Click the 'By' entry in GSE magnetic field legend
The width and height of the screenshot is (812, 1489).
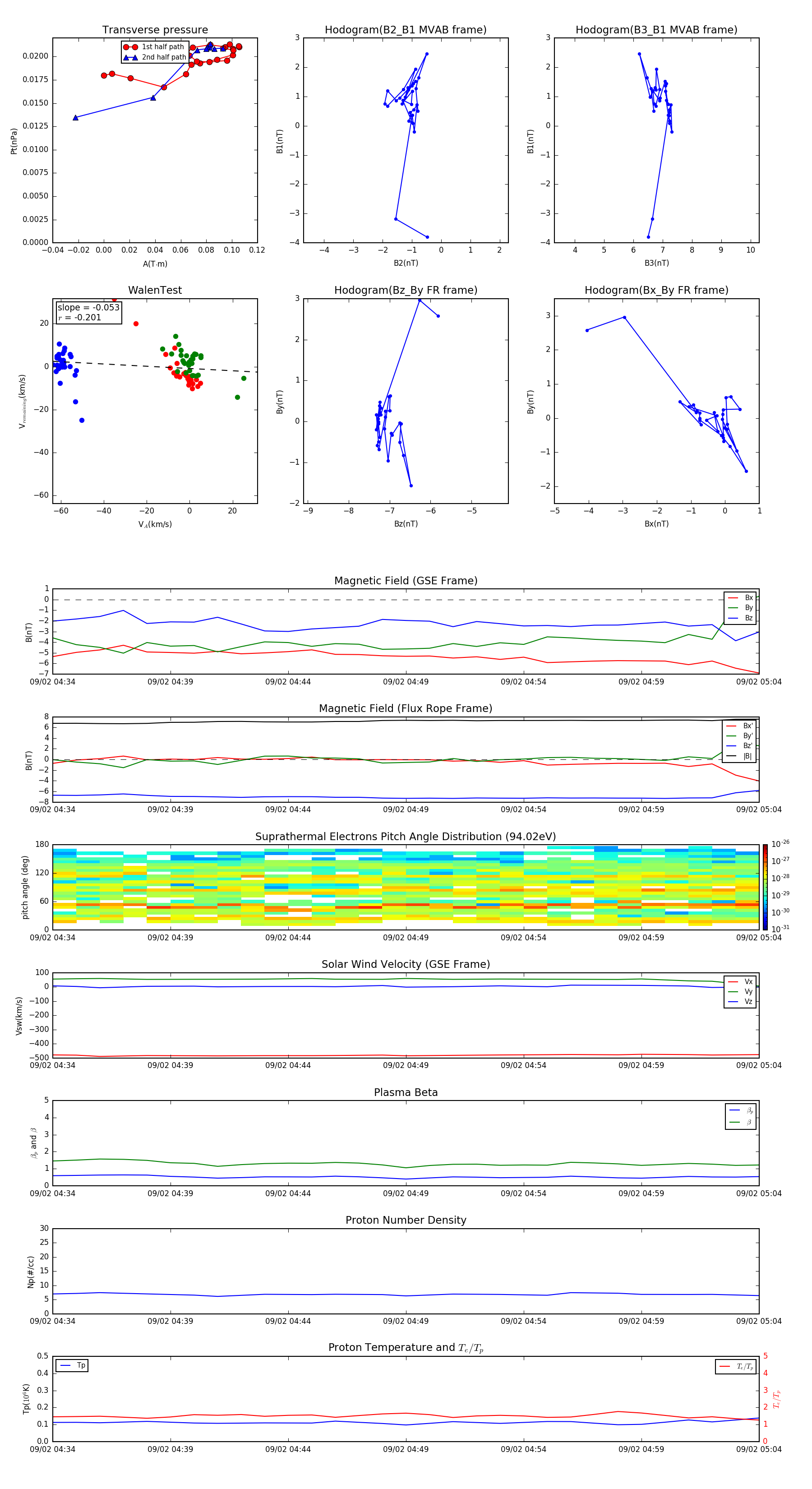pos(740,607)
